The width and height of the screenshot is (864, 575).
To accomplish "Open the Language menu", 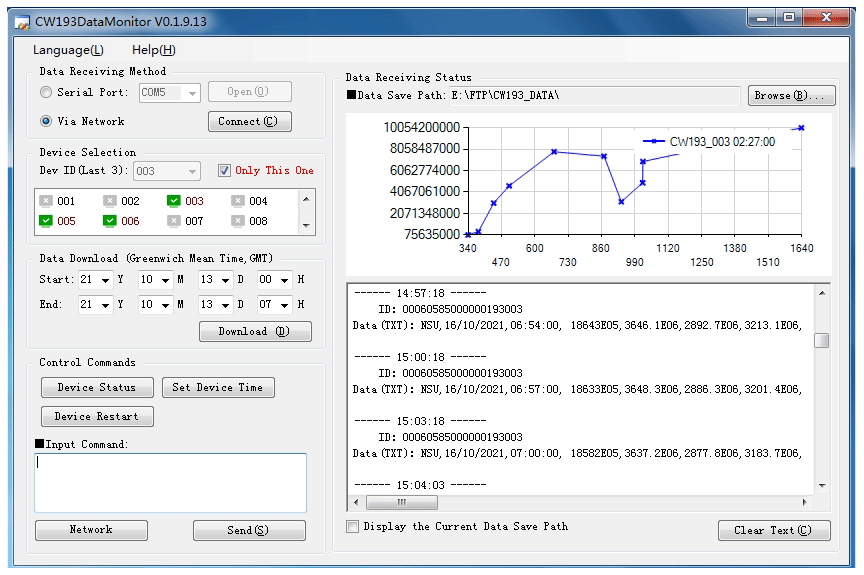I will [68, 50].
